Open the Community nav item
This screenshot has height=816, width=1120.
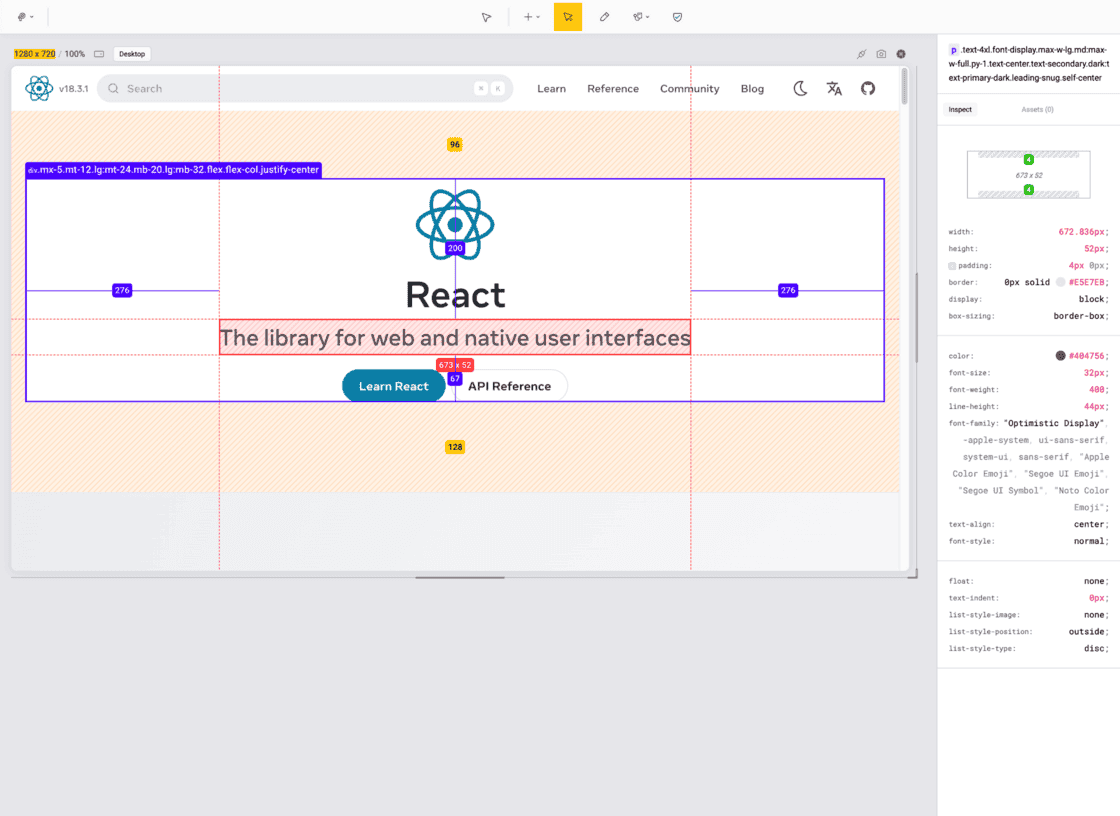689,89
